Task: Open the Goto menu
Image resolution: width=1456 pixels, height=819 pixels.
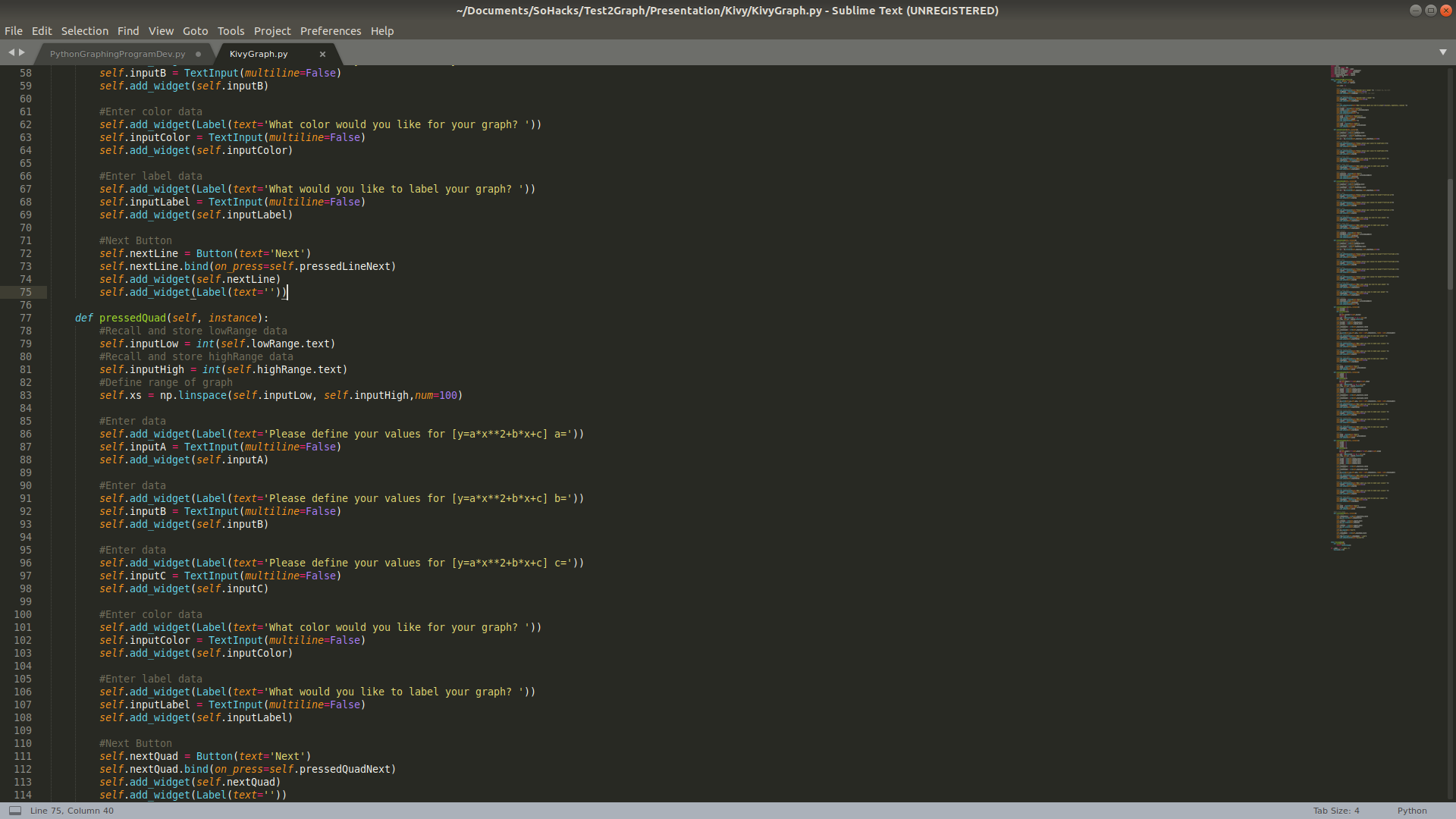Action: pyautogui.click(x=195, y=31)
